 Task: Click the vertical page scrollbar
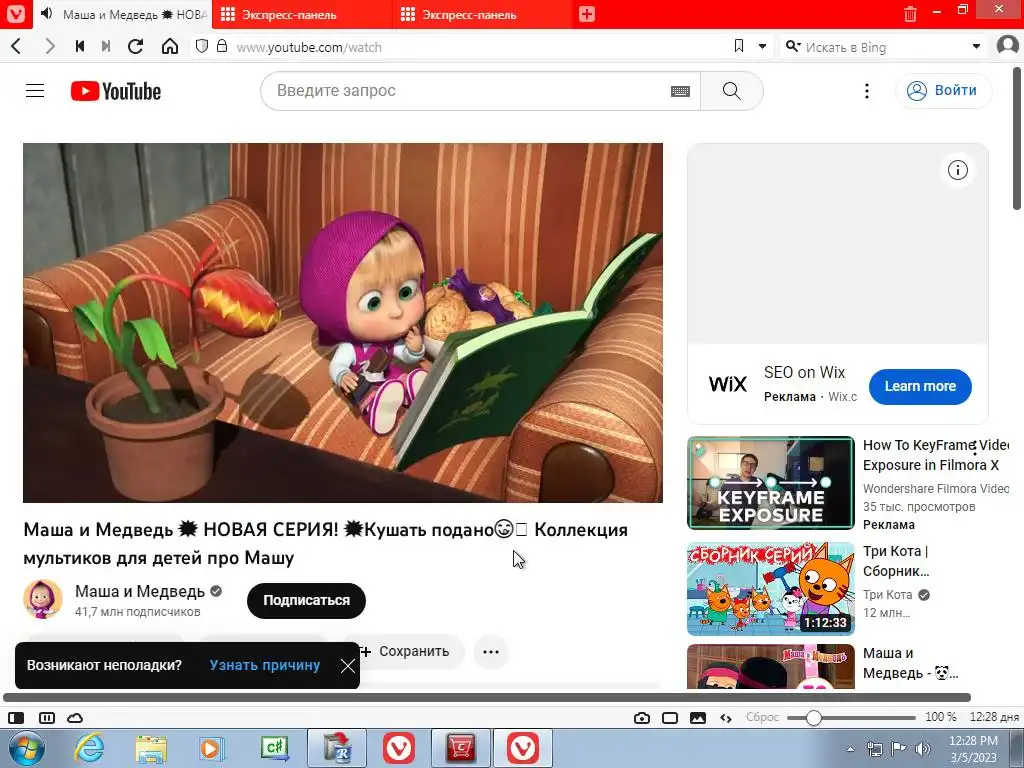point(1017,139)
